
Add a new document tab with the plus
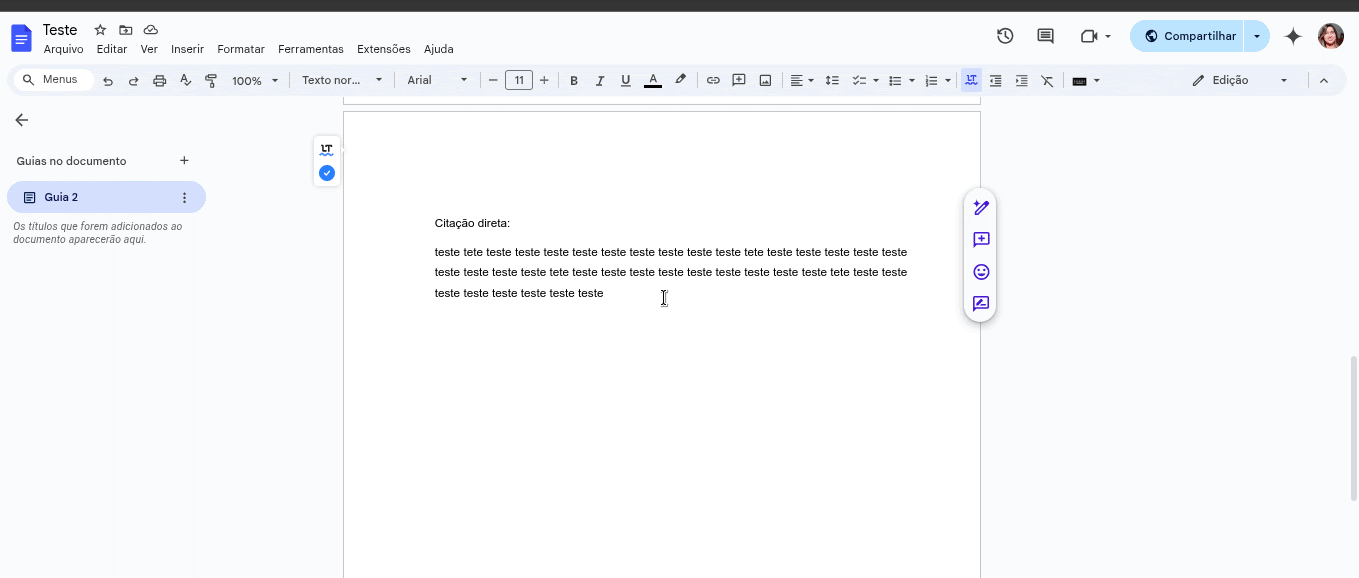[x=184, y=160]
